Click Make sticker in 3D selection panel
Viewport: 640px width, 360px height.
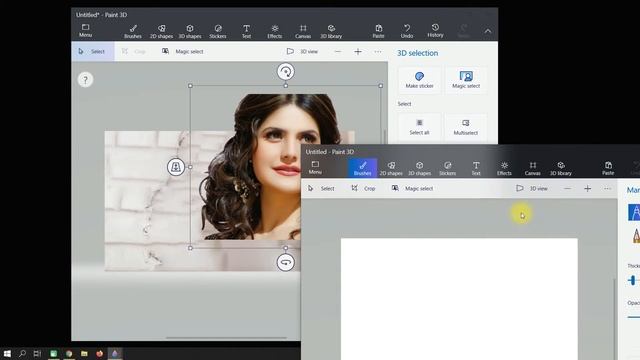coord(419,80)
